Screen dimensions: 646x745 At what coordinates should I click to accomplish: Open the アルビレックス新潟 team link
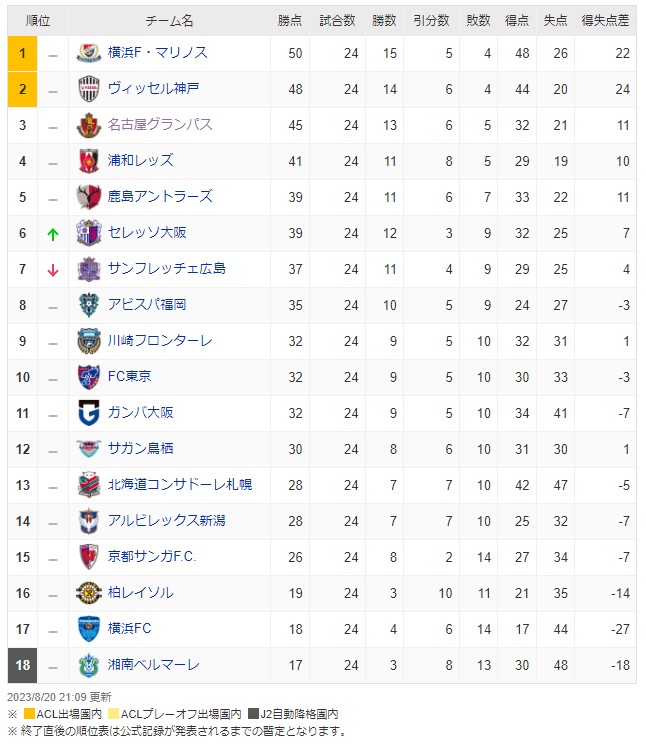167,521
